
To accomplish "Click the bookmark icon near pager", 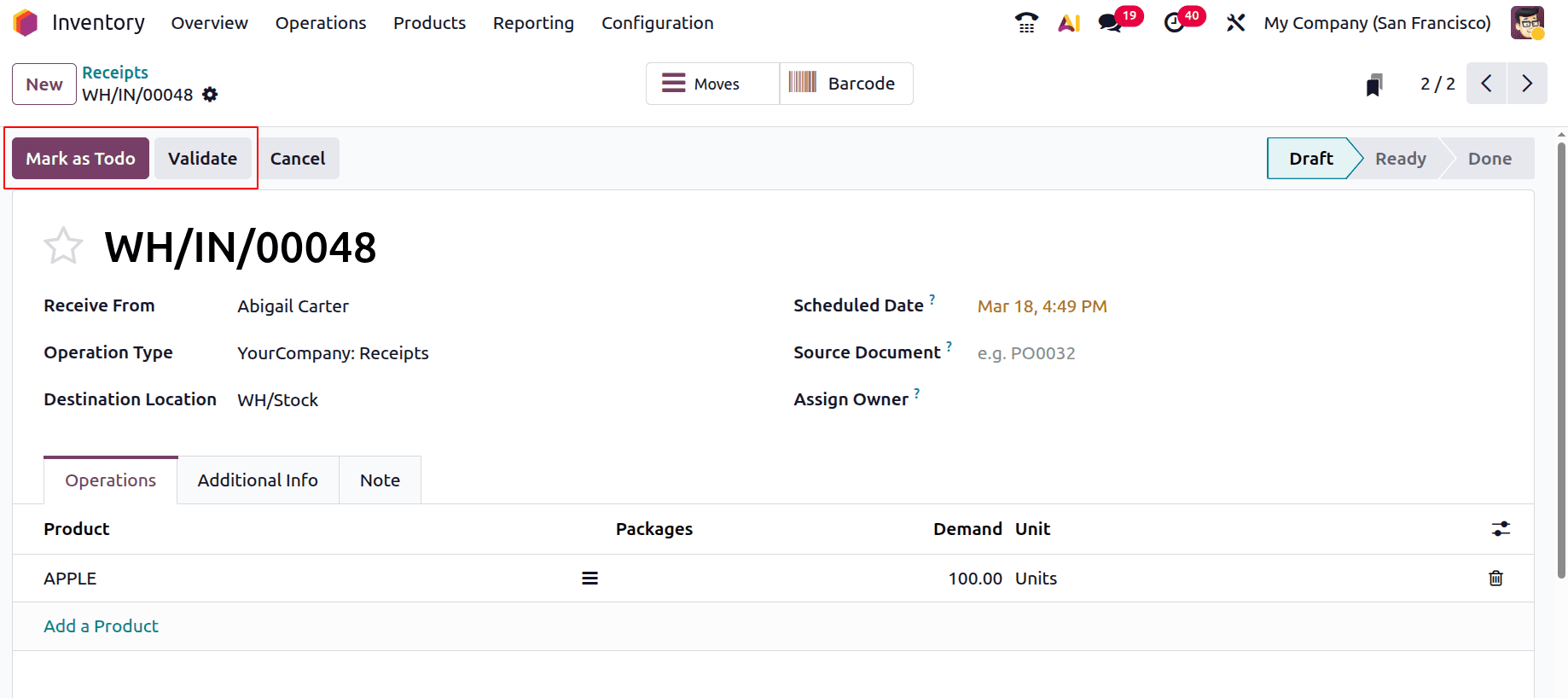I will click(1373, 84).
